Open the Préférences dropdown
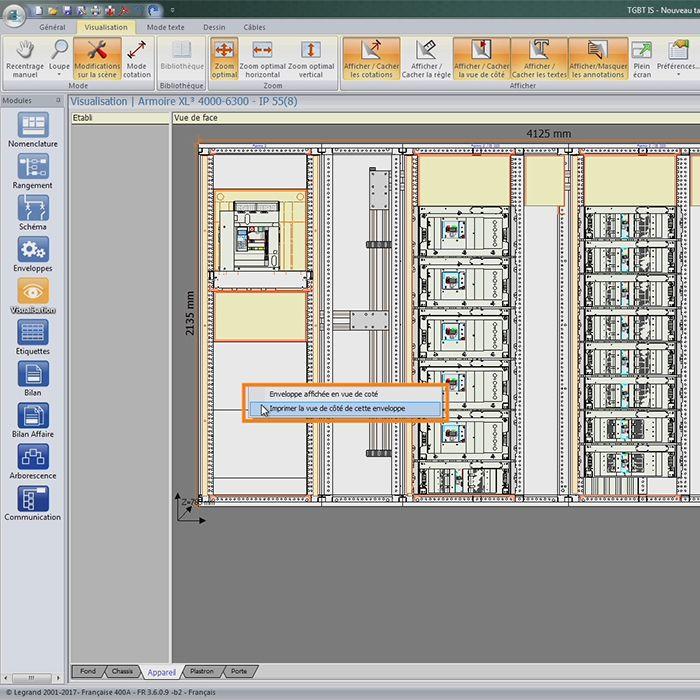Screen dimensions: 700x700 pyautogui.click(x=678, y=58)
